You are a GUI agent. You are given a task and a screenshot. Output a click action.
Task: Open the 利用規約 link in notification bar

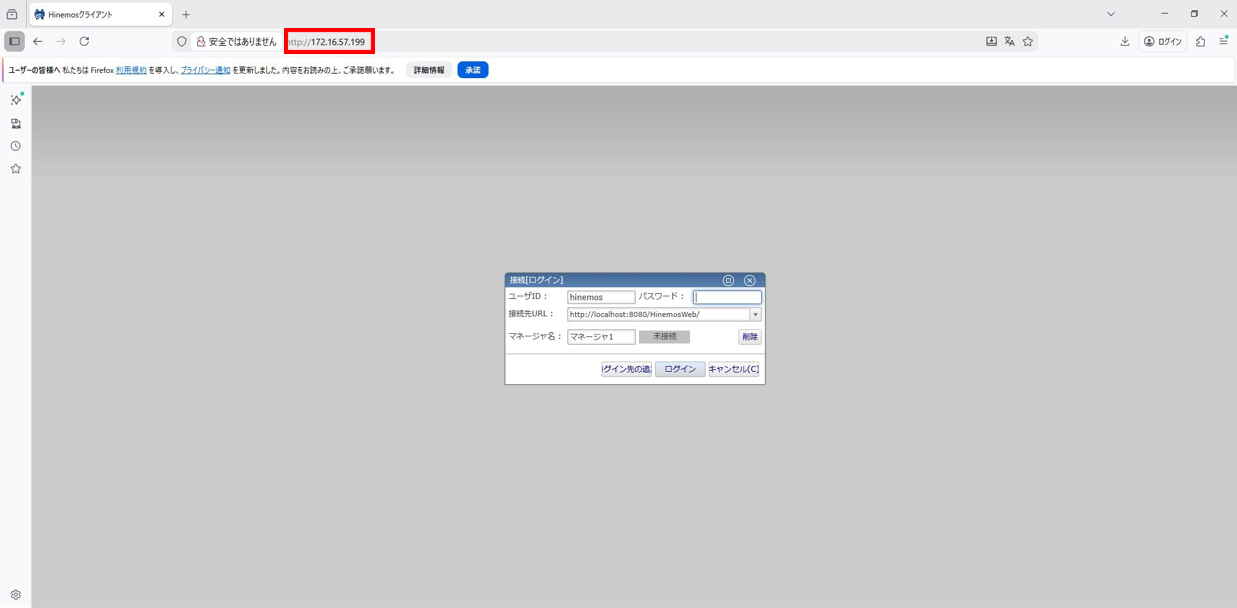click(131, 70)
